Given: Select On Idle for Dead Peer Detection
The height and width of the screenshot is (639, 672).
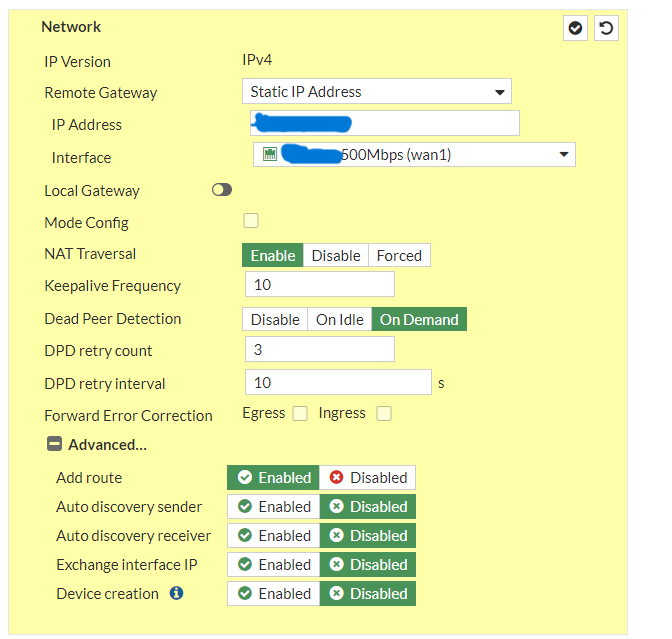Looking at the screenshot, I should click(x=340, y=320).
